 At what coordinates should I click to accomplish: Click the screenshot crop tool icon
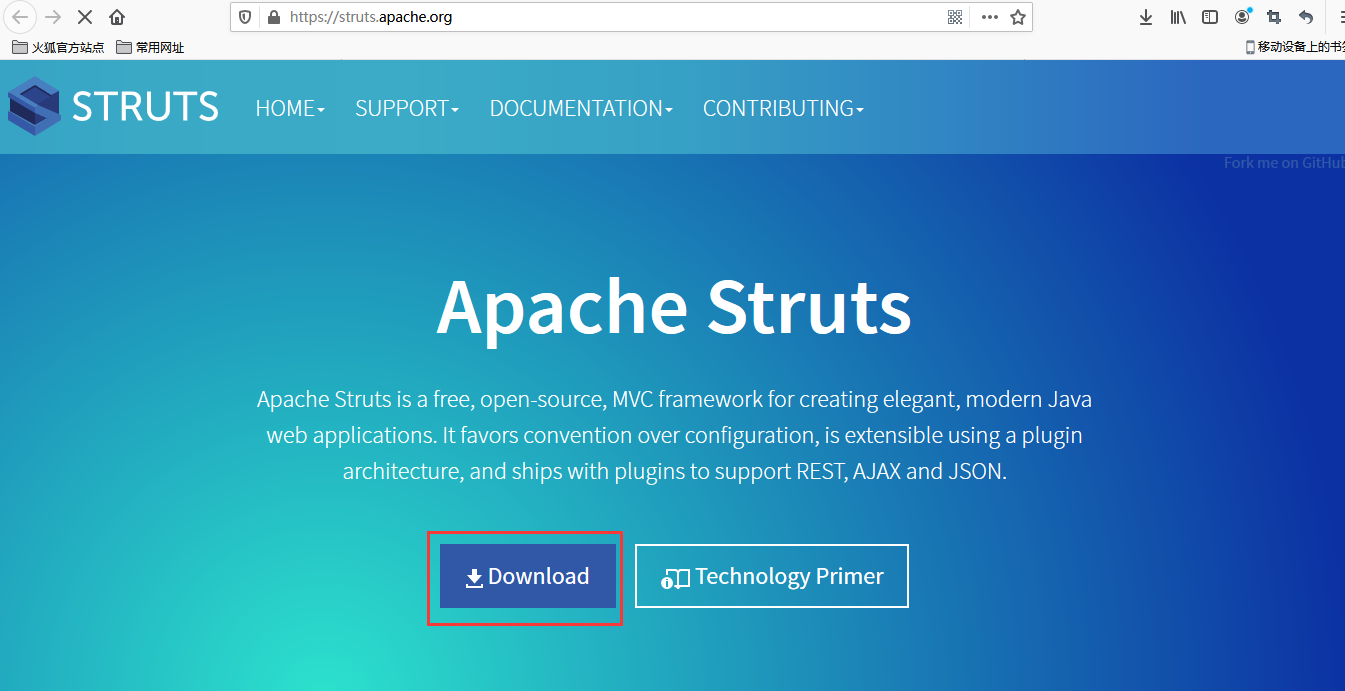point(1273,16)
